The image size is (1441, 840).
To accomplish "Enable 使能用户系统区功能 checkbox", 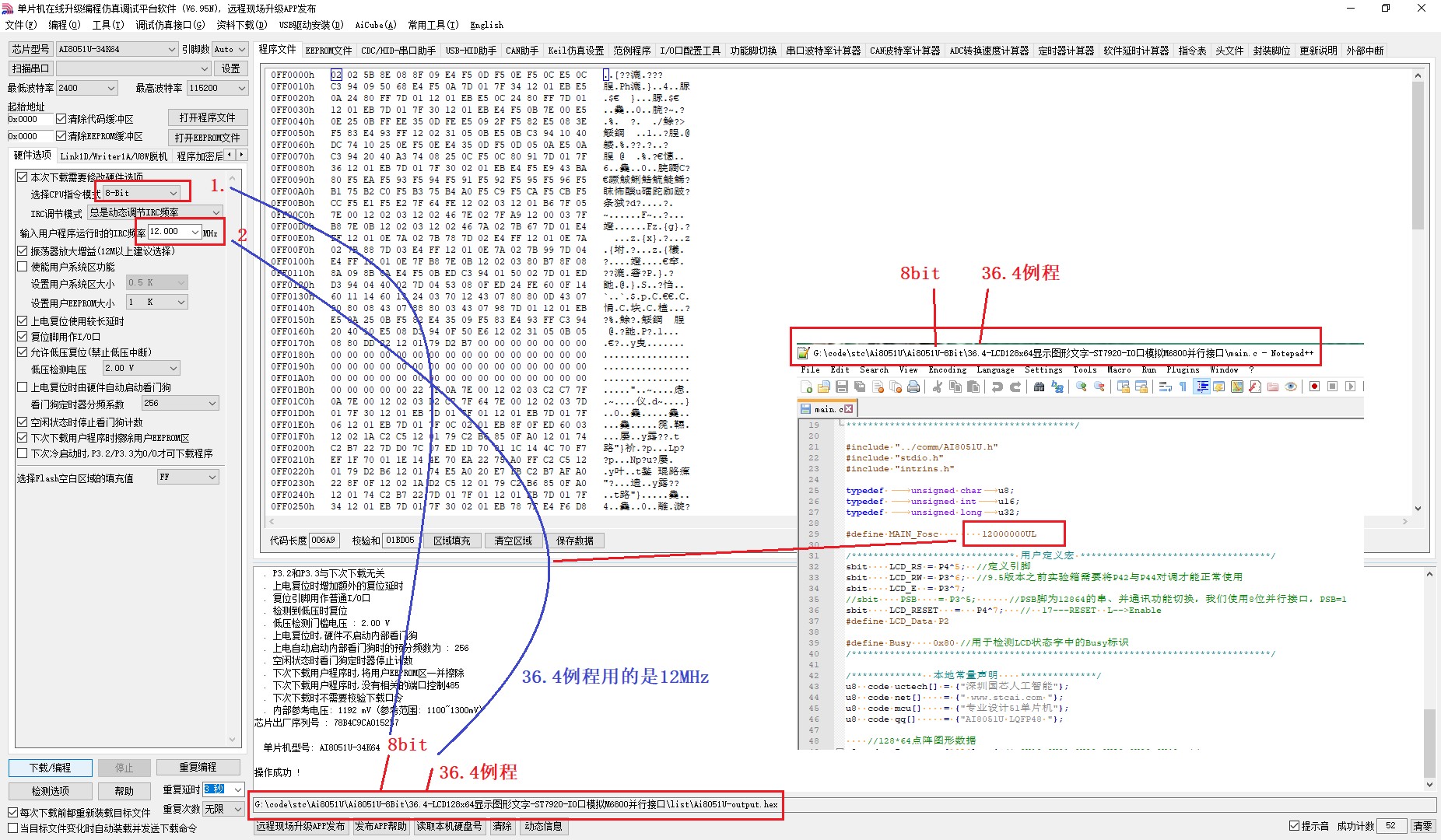I will click(23, 267).
